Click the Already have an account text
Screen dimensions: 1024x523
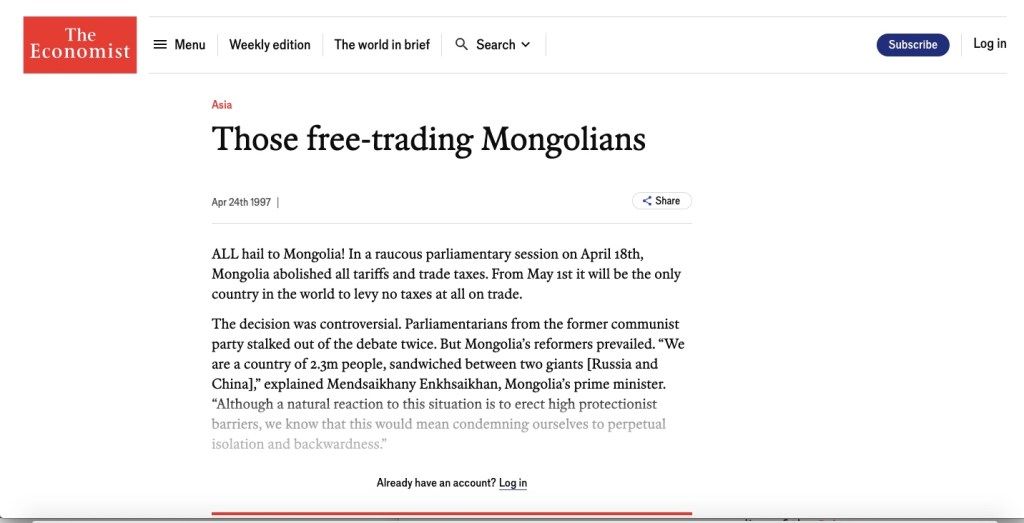[436, 483]
